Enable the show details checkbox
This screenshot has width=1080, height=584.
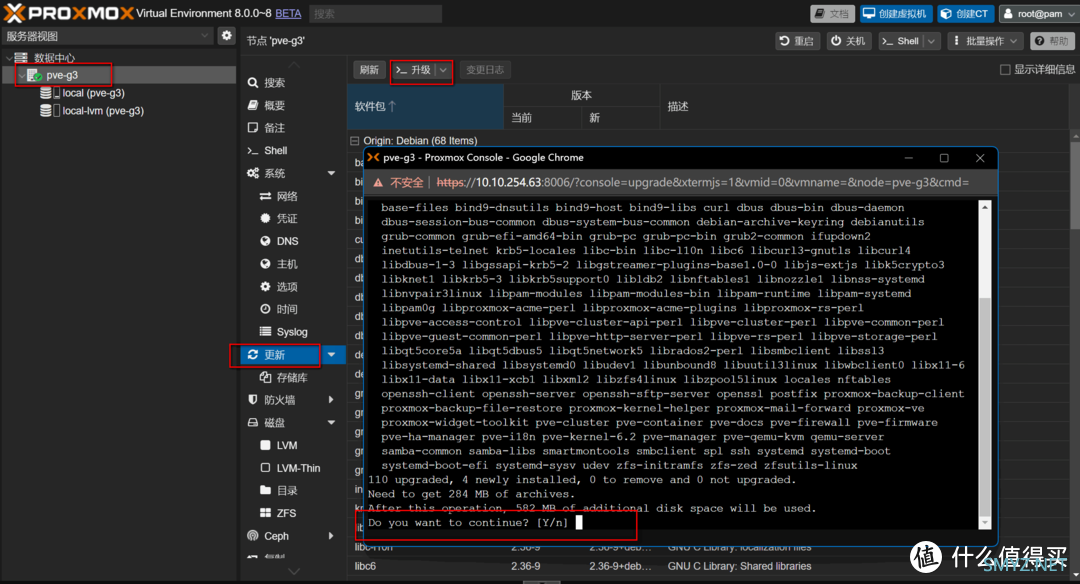(1005, 70)
